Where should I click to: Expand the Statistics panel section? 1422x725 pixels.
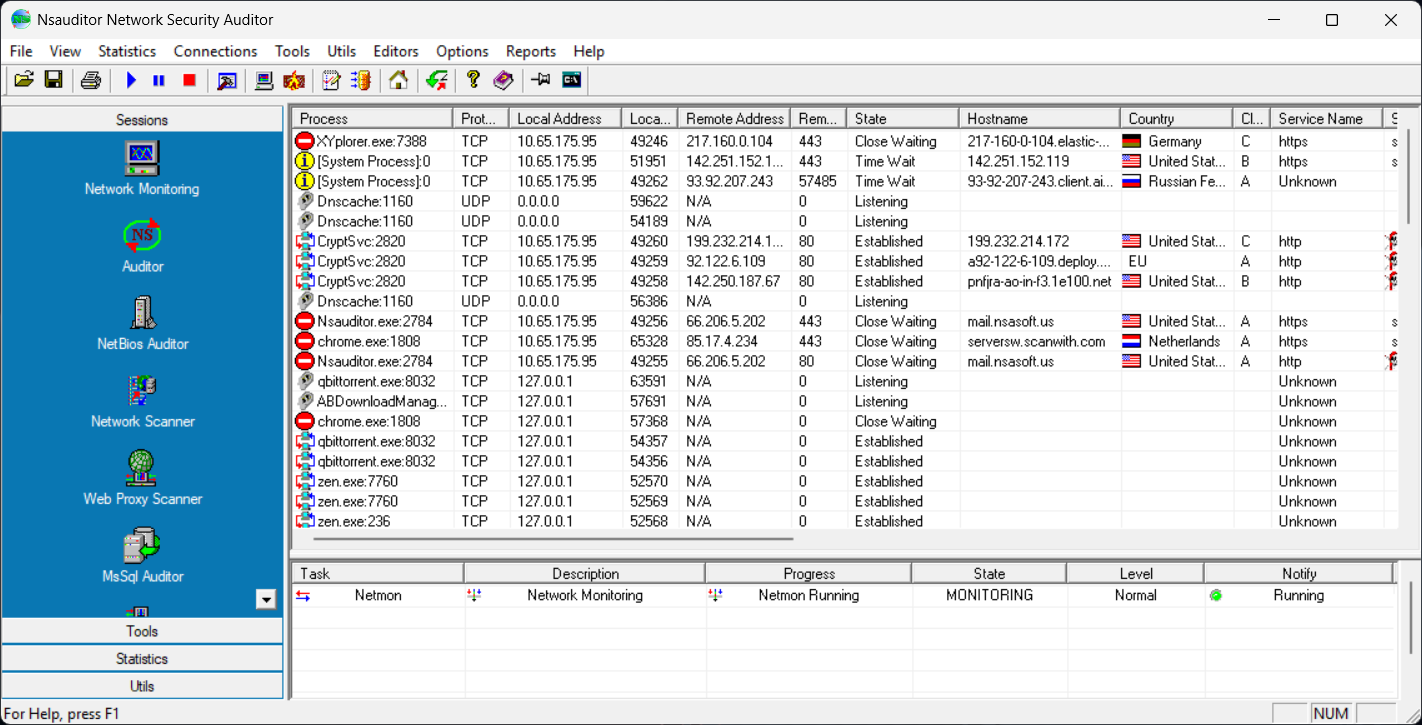point(142,659)
